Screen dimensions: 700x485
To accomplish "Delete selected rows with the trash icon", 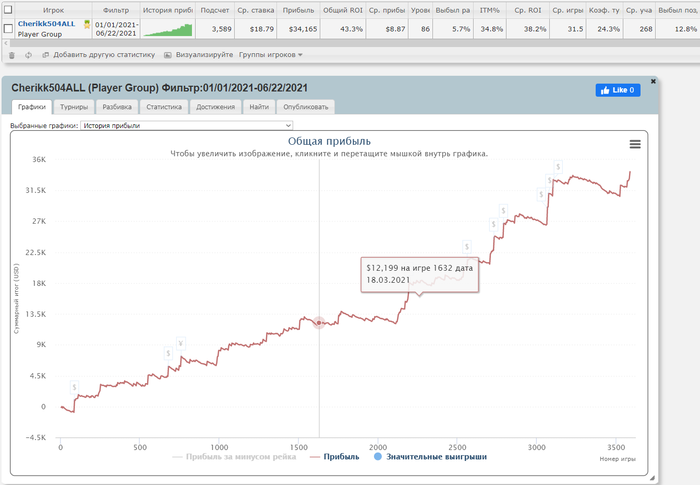I will (x=12, y=55).
